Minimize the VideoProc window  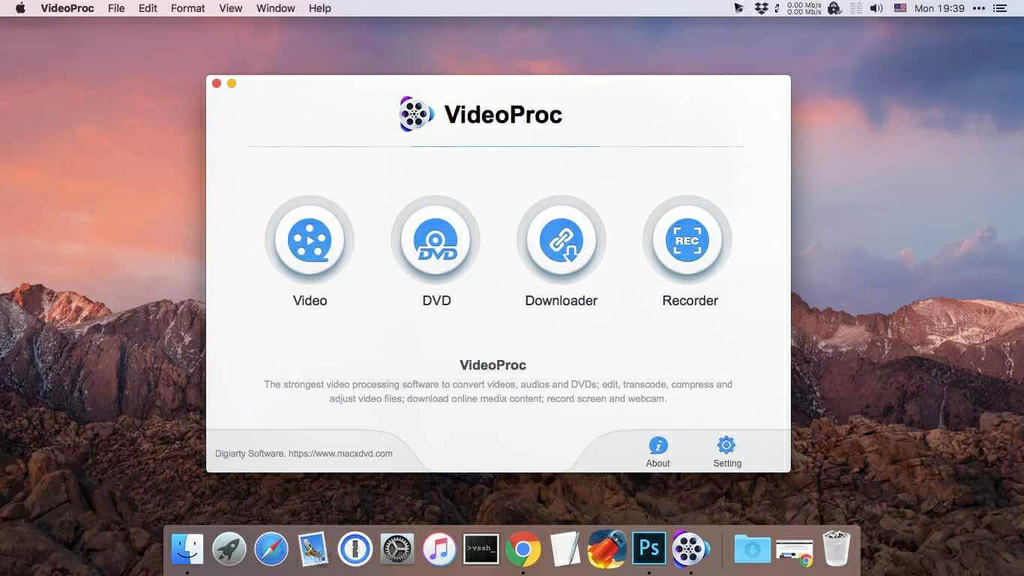231,83
